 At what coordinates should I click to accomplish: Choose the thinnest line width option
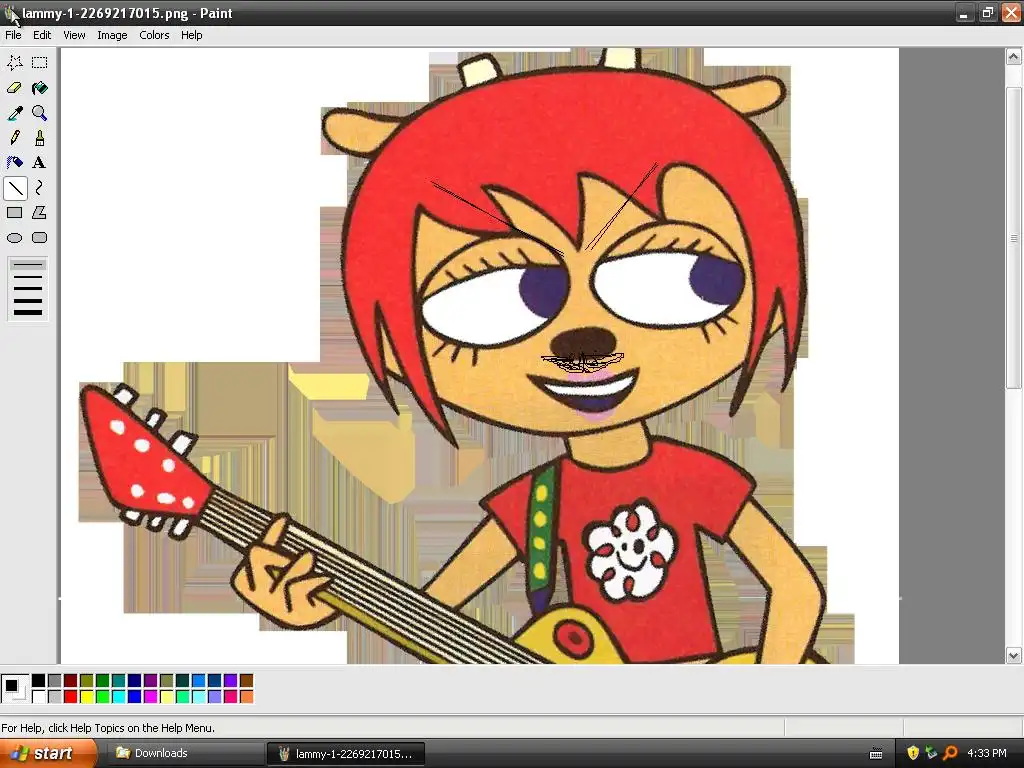pyautogui.click(x=28, y=265)
